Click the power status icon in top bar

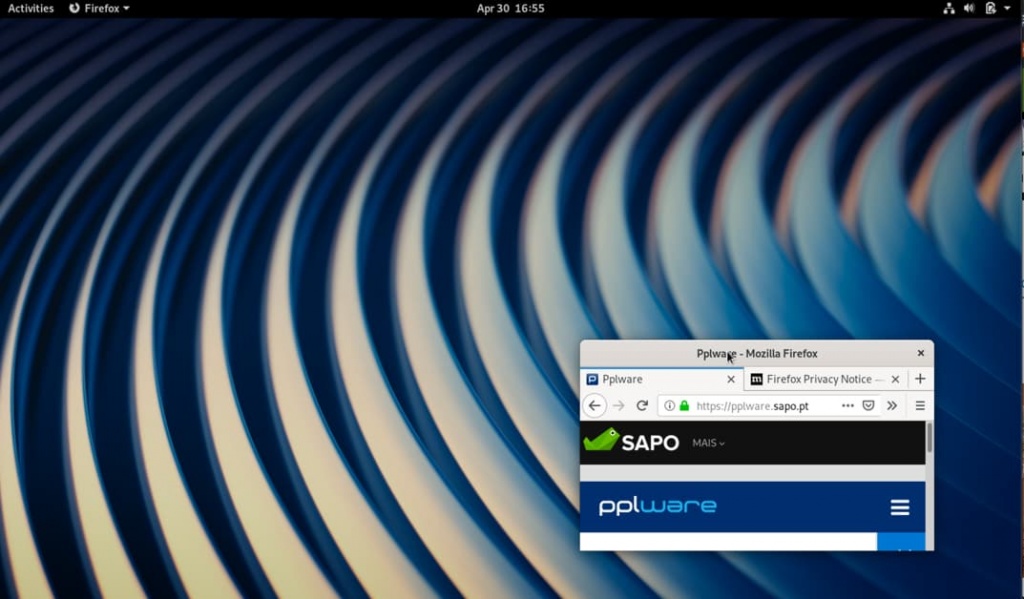coord(991,8)
